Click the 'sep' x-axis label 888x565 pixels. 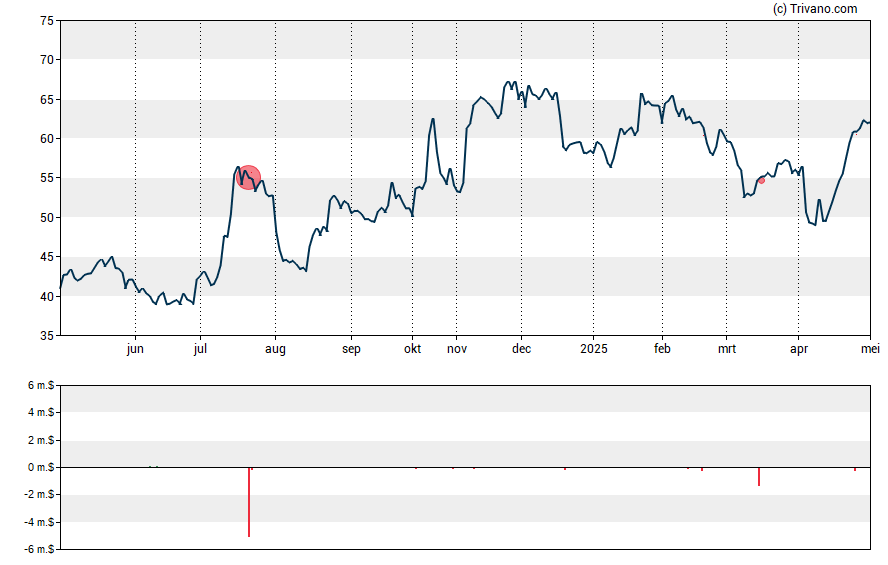click(x=351, y=349)
